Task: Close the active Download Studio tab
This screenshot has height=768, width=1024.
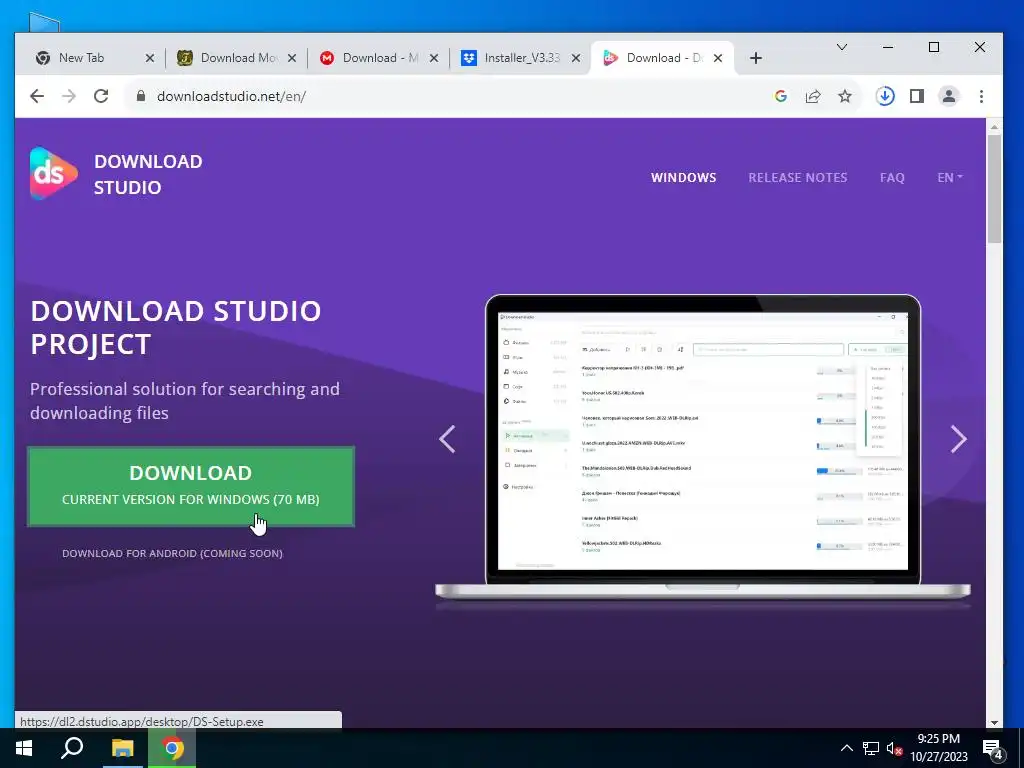Action: 718,58
